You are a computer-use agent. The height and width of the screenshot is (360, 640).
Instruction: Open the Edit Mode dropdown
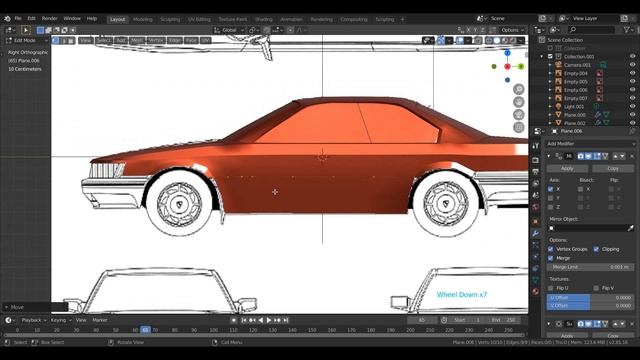tap(27, 40)
